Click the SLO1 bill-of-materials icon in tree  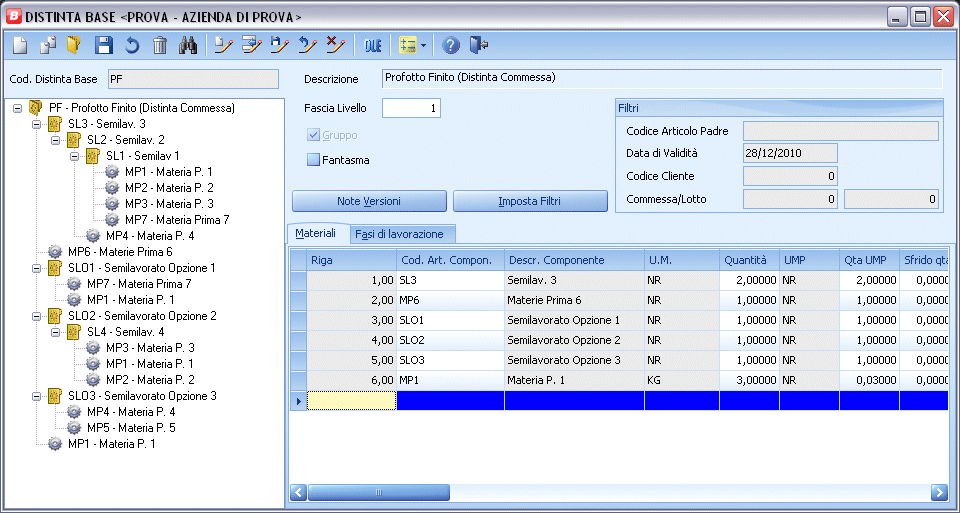click(55, 268)
